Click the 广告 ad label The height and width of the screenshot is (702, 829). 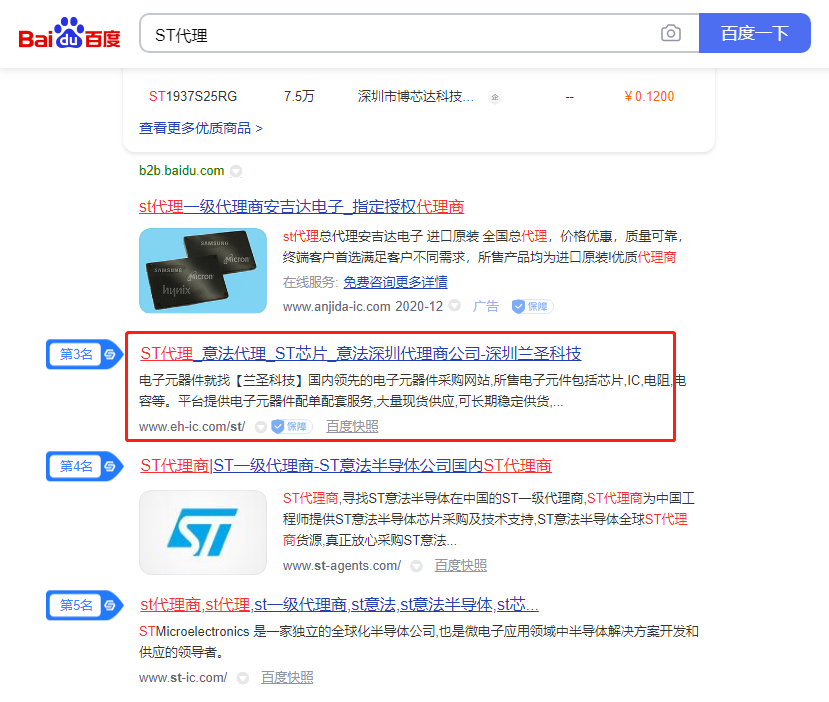486,306
